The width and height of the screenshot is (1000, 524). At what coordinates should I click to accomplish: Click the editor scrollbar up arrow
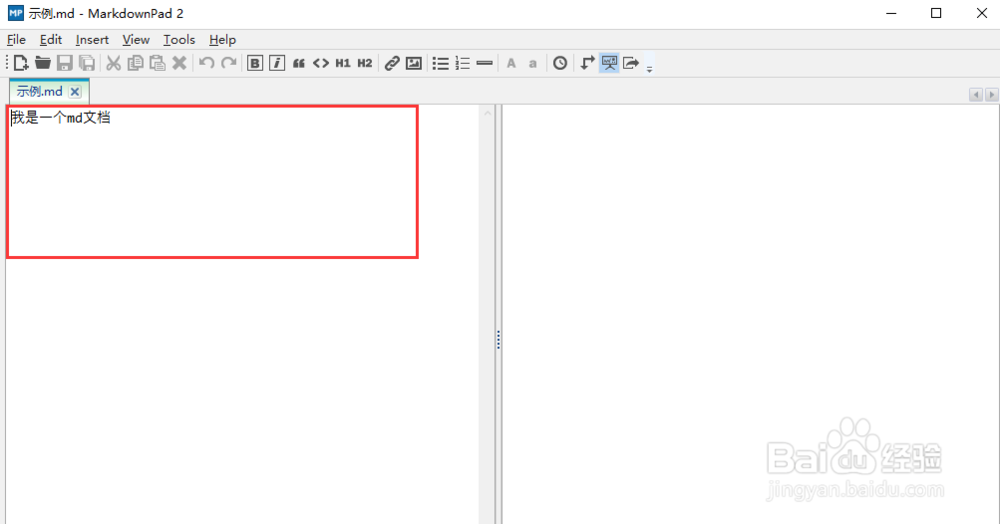(488, 113)
